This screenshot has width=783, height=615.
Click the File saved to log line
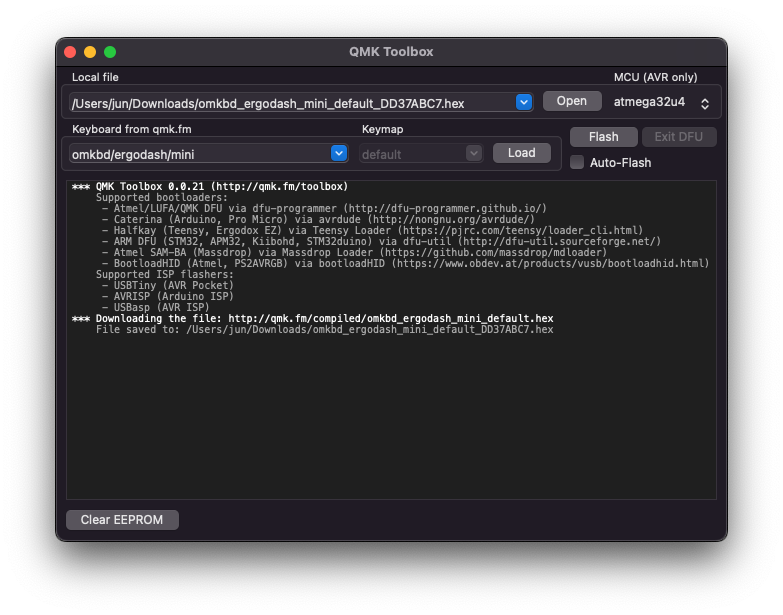point(325,329)
